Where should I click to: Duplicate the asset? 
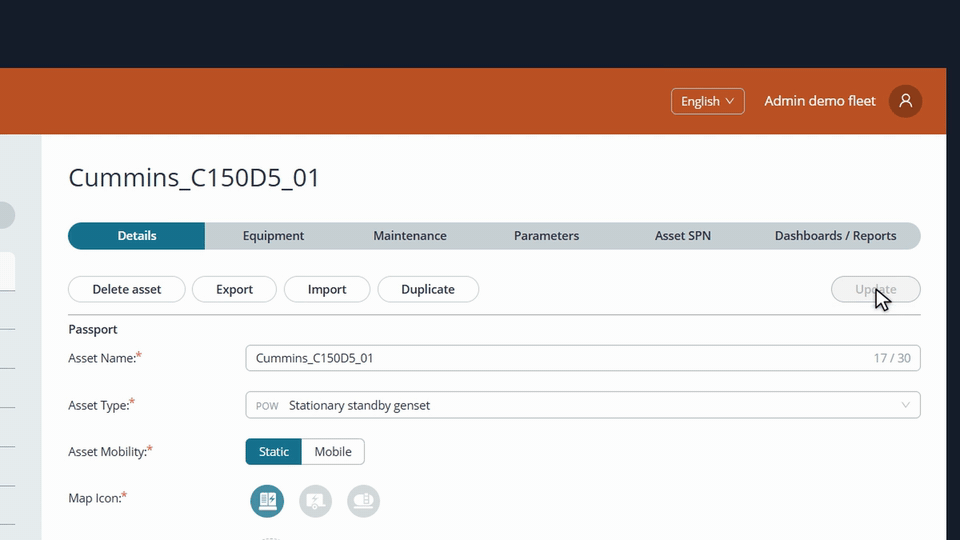click(x=428, y=289)
